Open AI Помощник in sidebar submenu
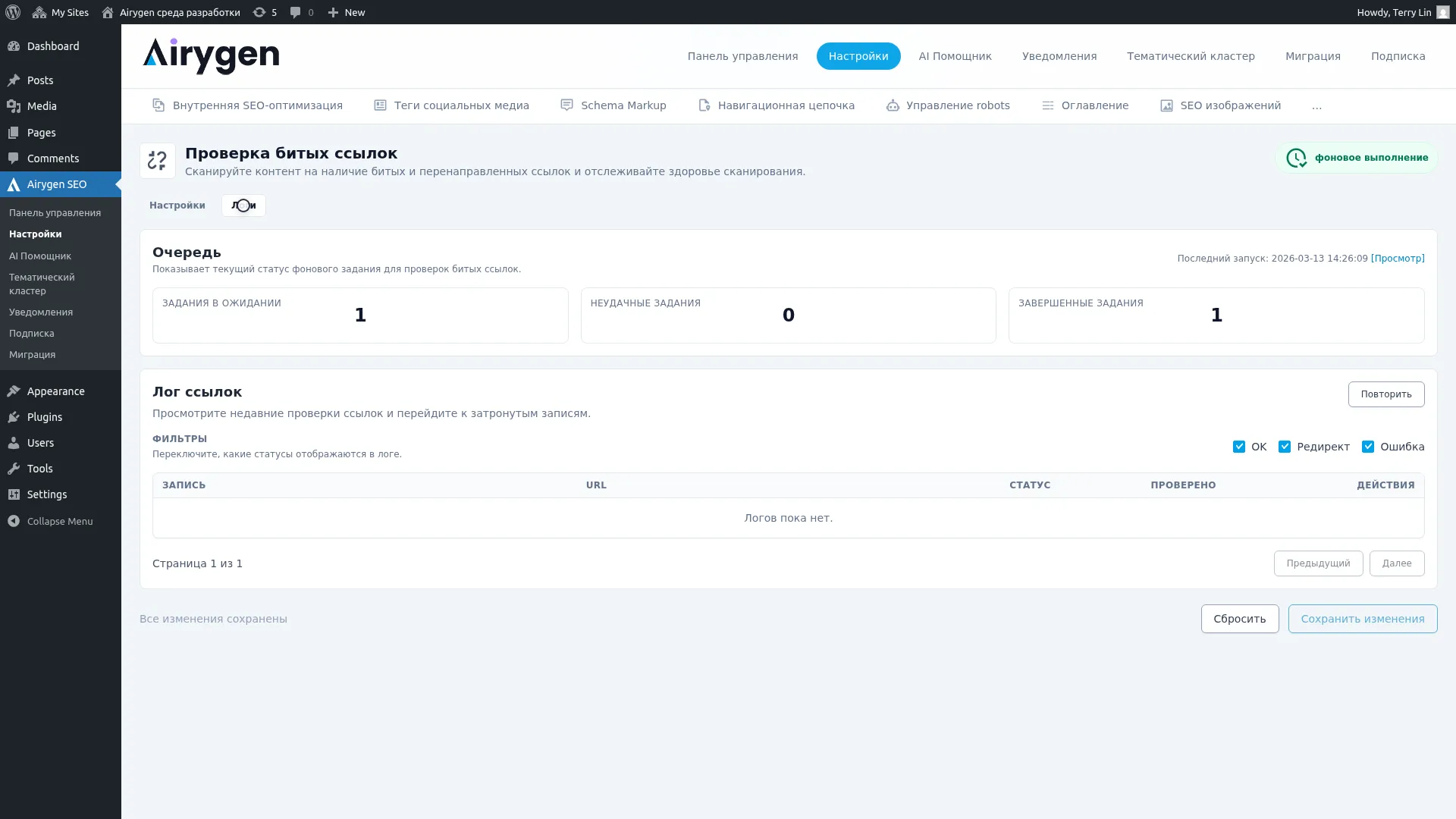The width and height of the screenshot is (1456, 819). pyautogui.click(x=40, y=256)
